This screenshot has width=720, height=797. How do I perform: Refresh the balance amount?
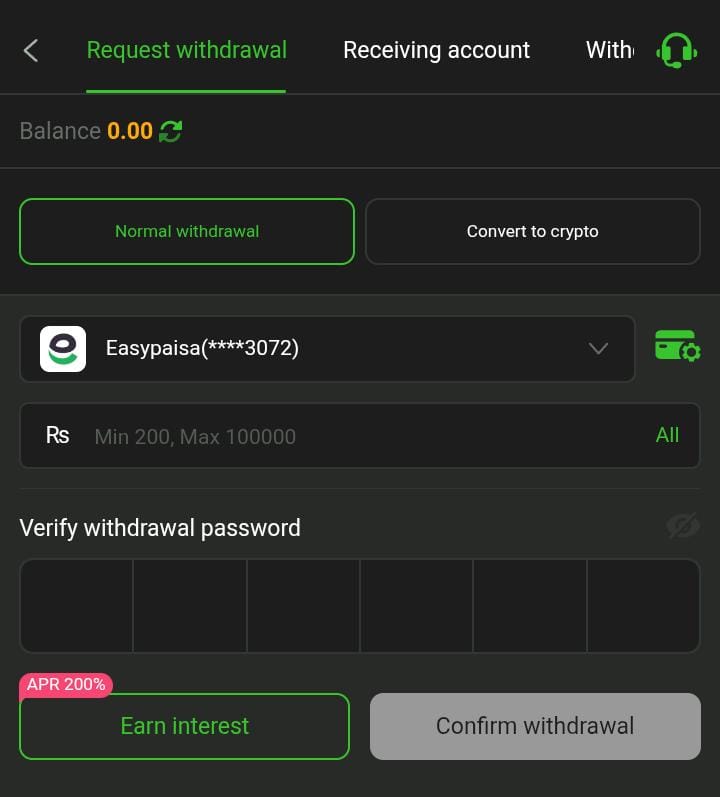coord(171,131)
